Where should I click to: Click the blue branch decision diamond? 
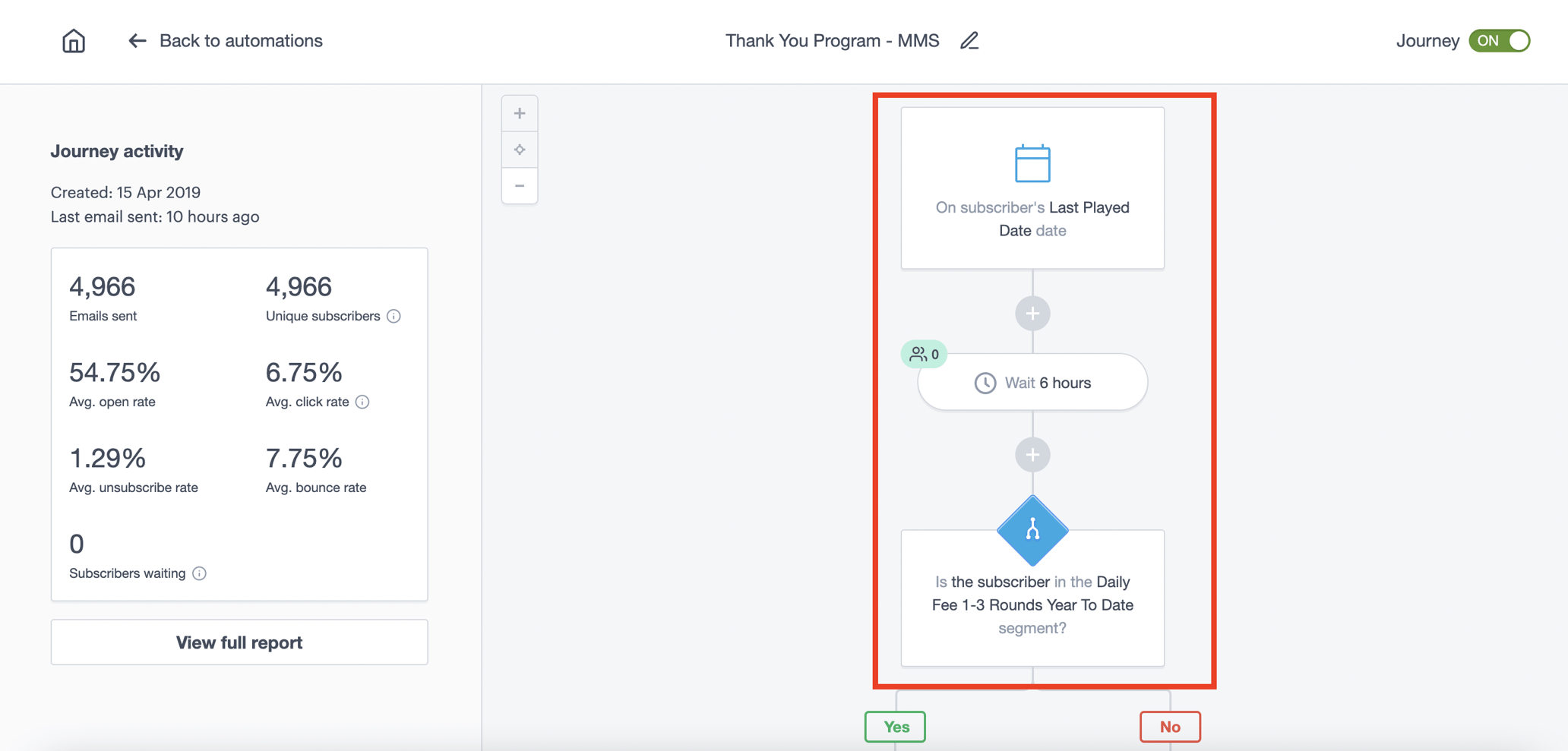(1032, 531)
